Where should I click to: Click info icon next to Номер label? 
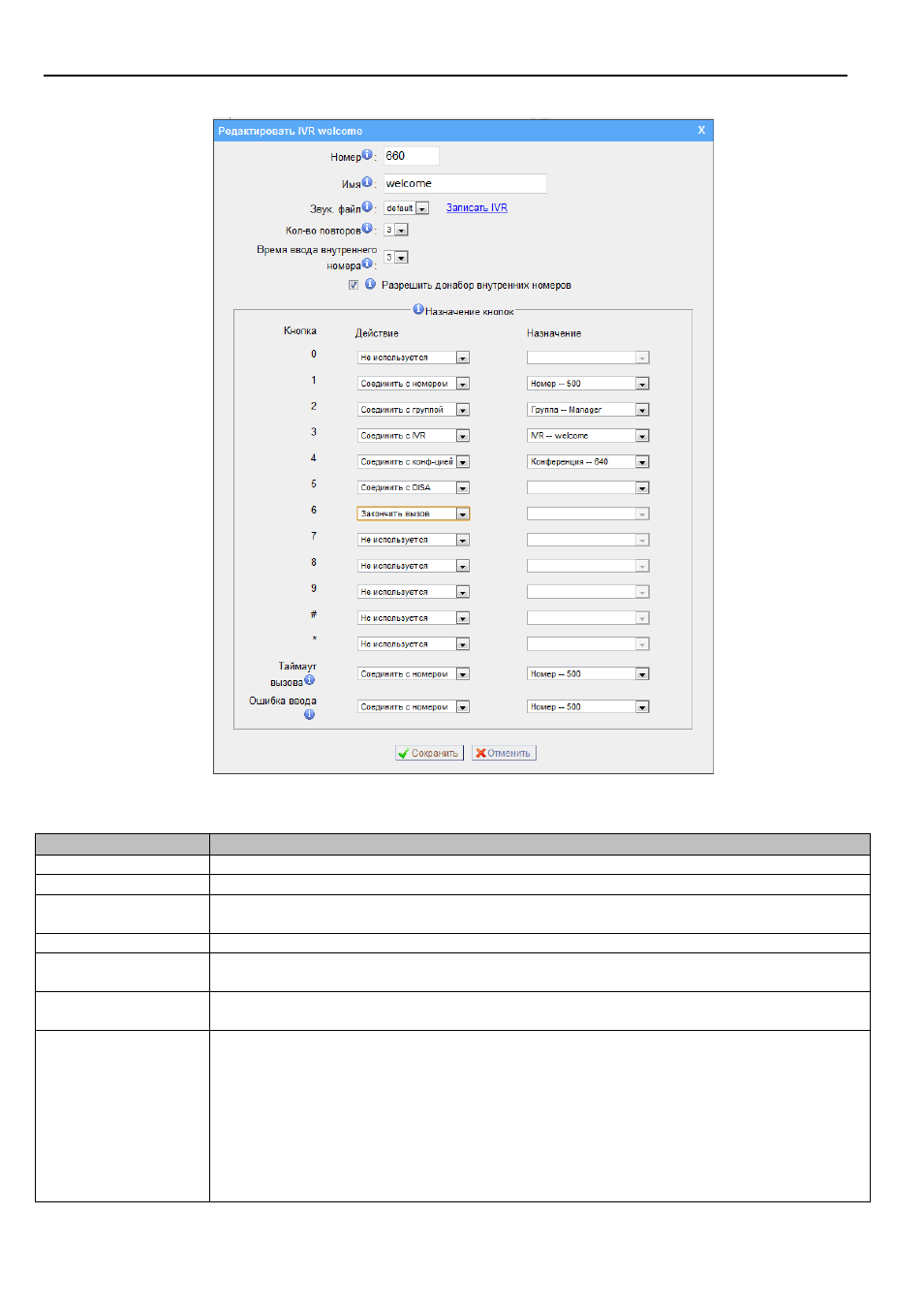coord(367,155)
